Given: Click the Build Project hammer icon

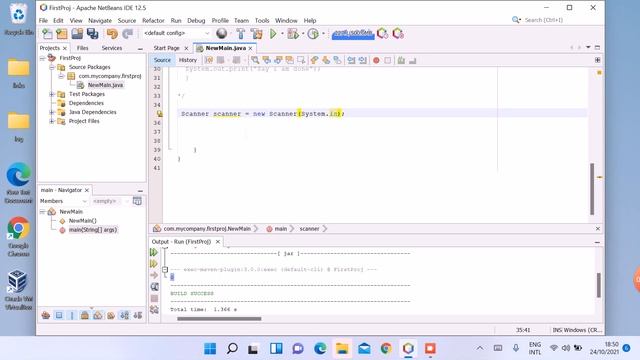Looking at the screenshot, I should point(241,33).
